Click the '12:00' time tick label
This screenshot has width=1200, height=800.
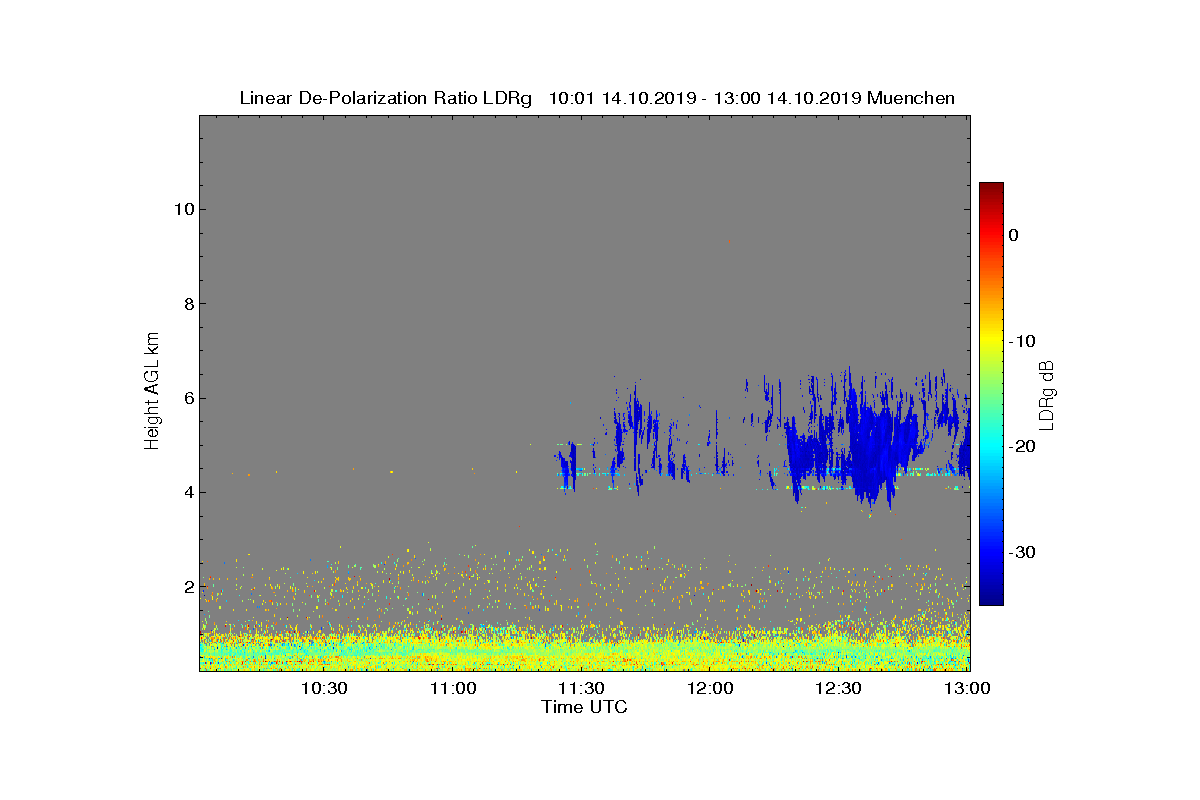click(x=710, y=688)
